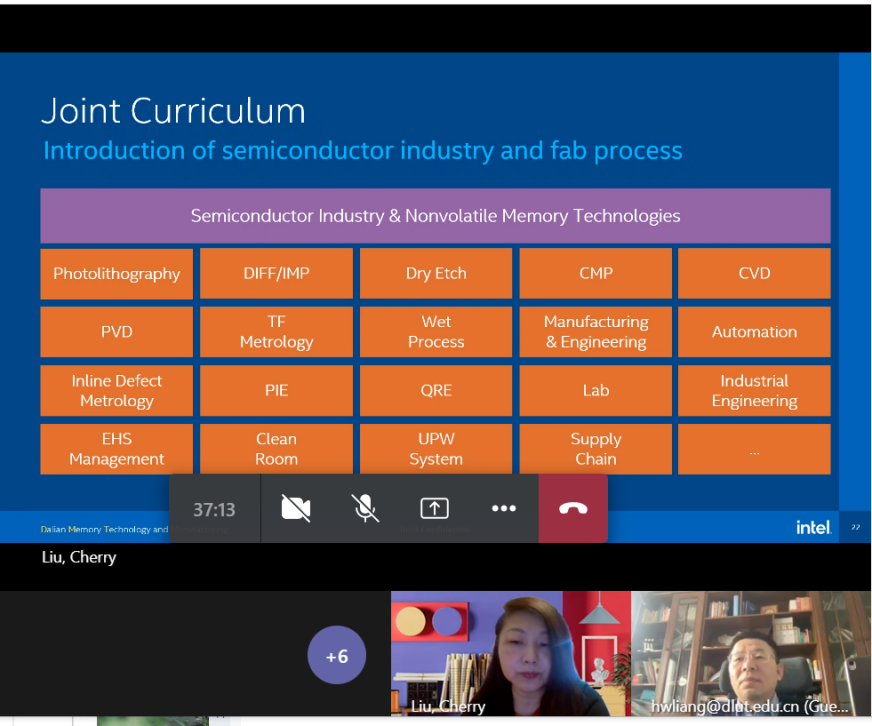Click the Automation tile

[754, 332]
